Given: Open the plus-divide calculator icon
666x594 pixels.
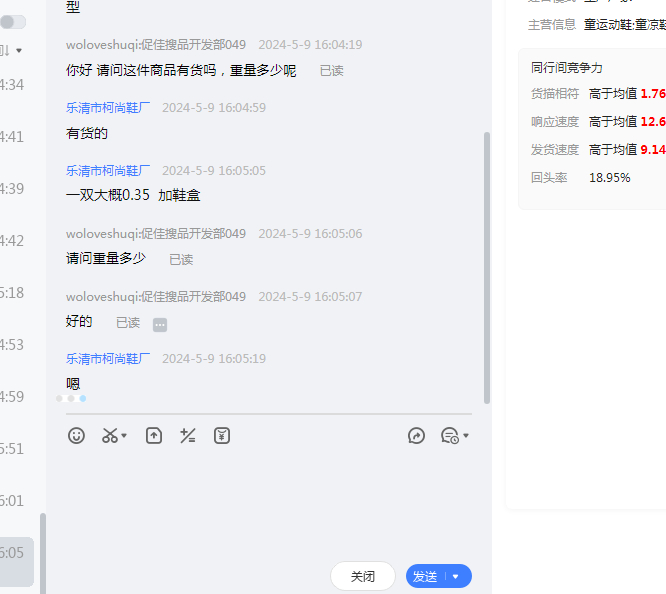Looking at the screenshot, I should tap(188, 436).
